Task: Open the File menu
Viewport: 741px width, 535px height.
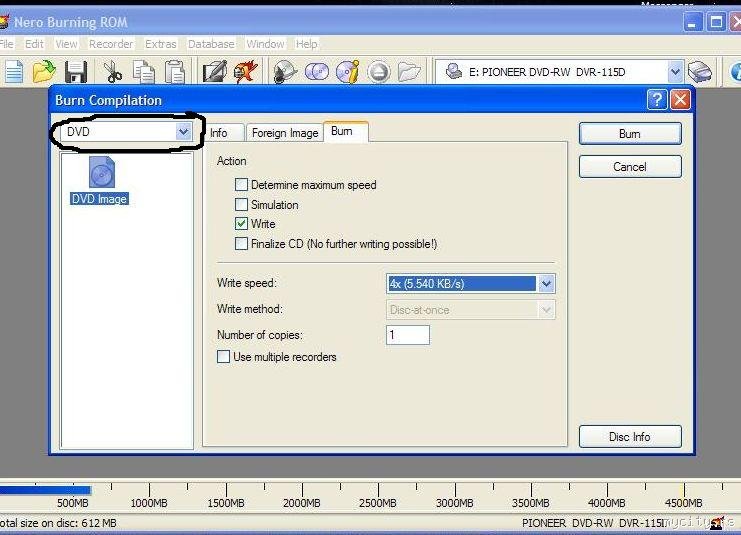Action: [7, 44]
